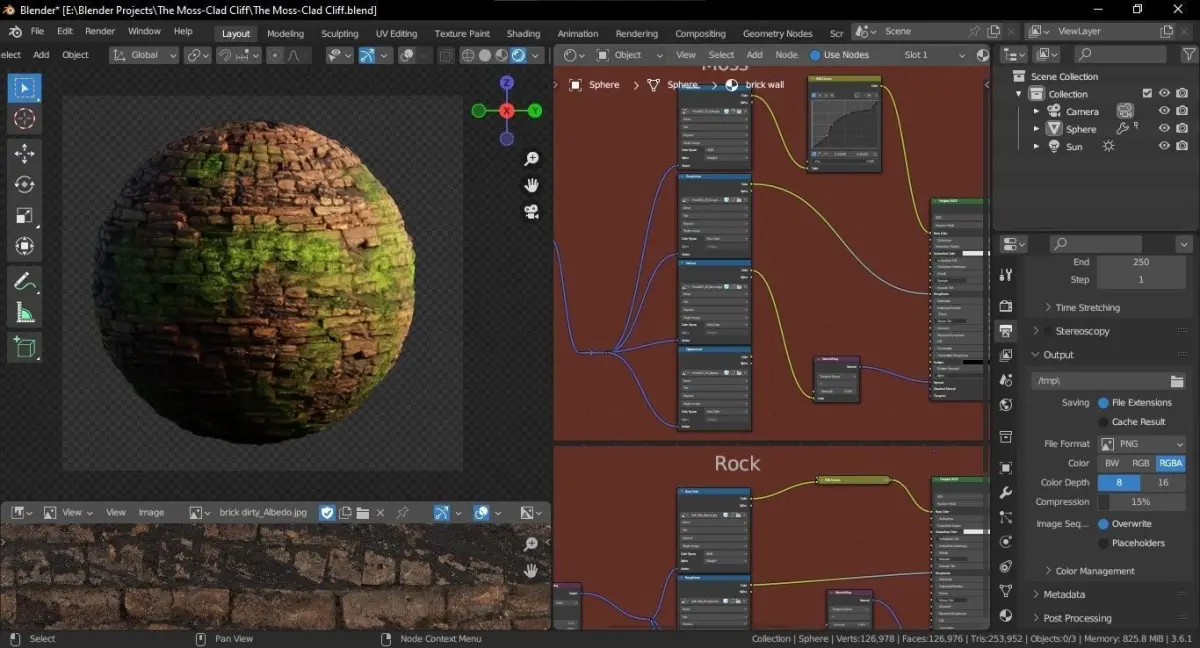This screenshot has width=1200, height=648.
Task: Select the Annotate tool
Action: 25,281
